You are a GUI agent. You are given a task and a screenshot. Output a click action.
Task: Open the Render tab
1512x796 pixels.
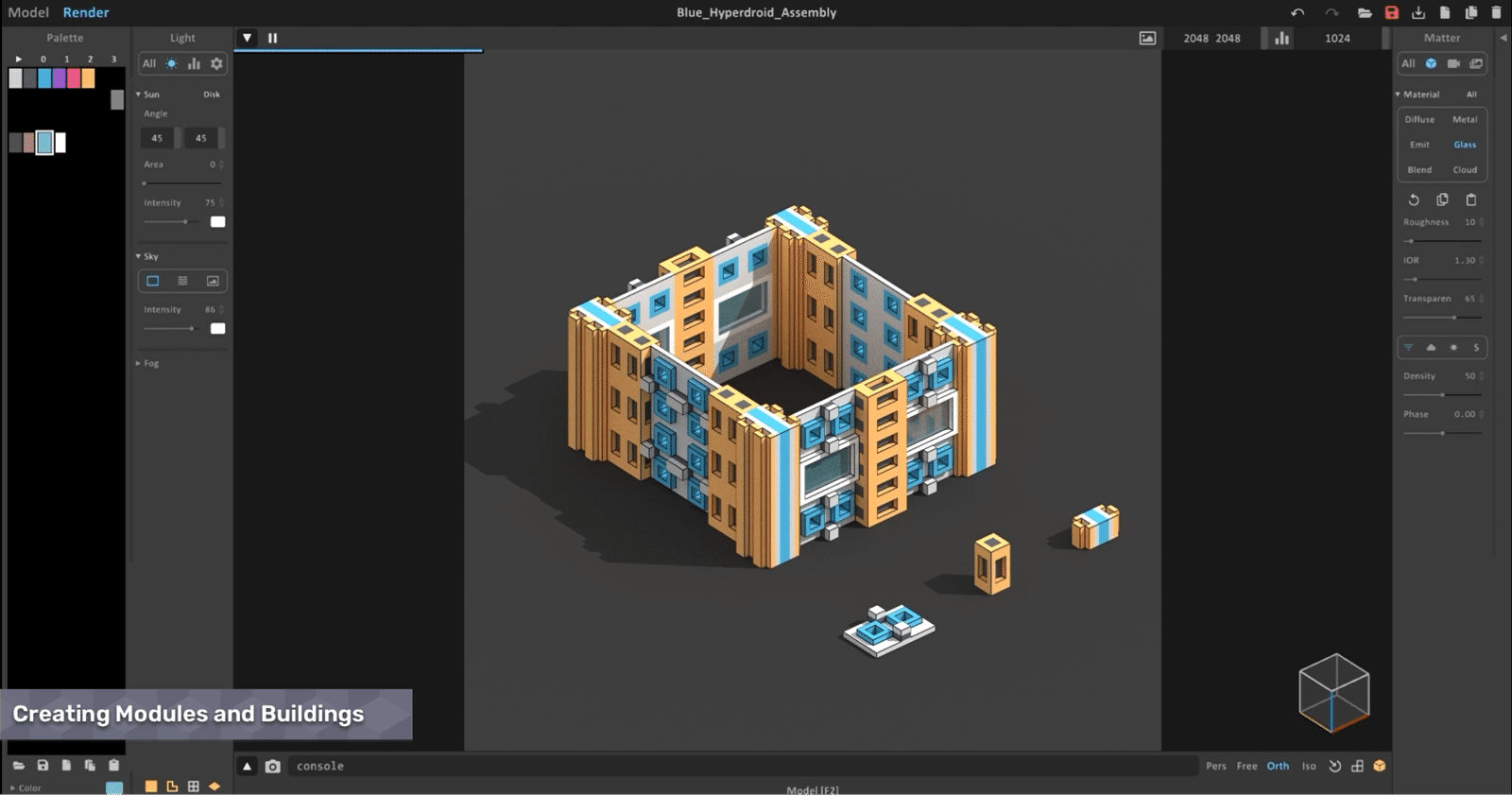[x=86, y=12]
